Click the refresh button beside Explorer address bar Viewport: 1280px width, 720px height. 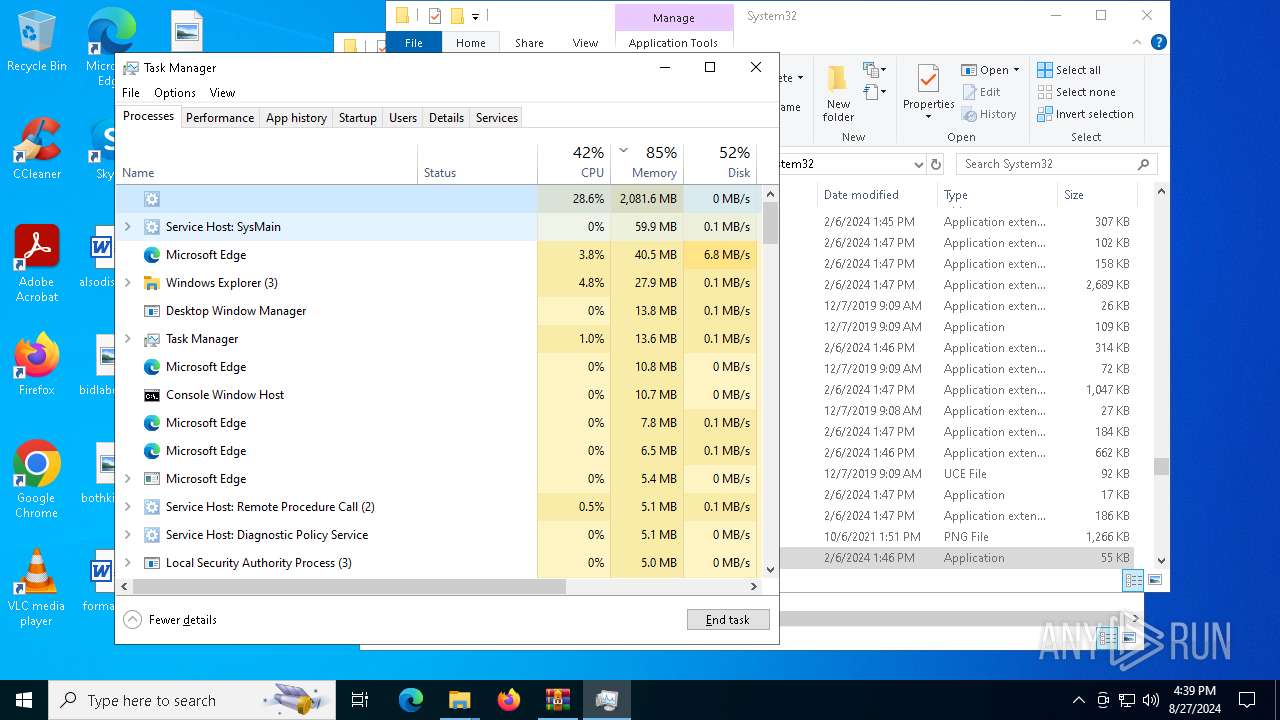pos(936,164)
